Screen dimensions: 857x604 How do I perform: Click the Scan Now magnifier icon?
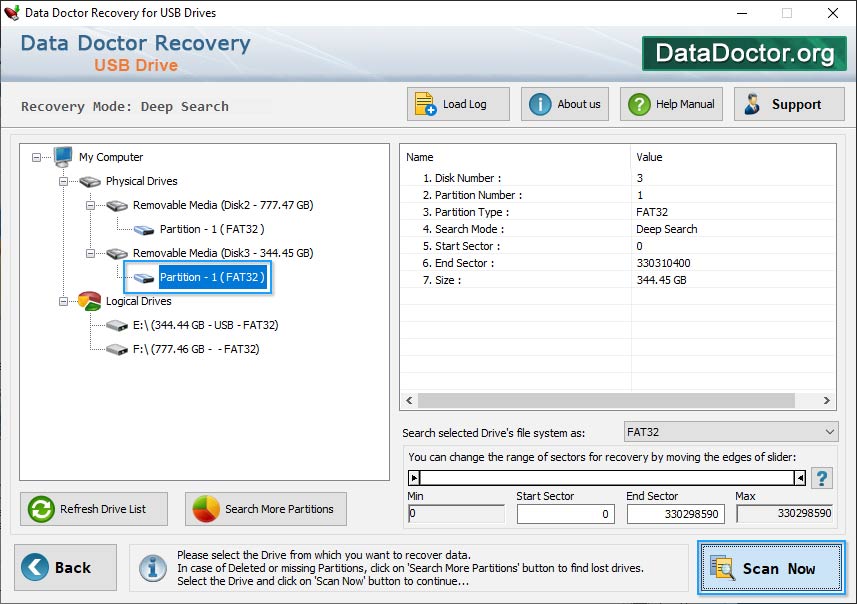click(x=723, y=567)
